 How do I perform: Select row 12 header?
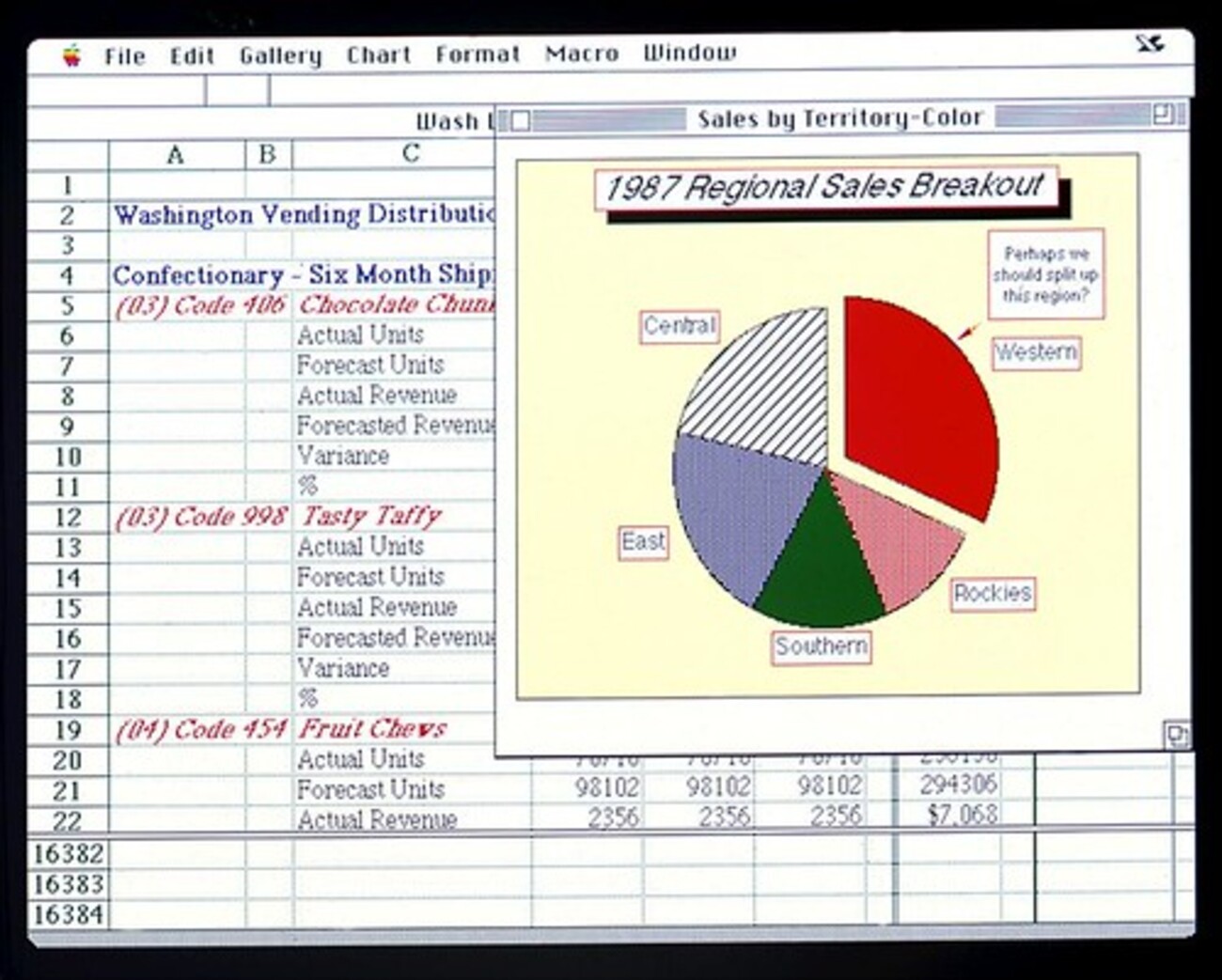[x=68, y=518]
